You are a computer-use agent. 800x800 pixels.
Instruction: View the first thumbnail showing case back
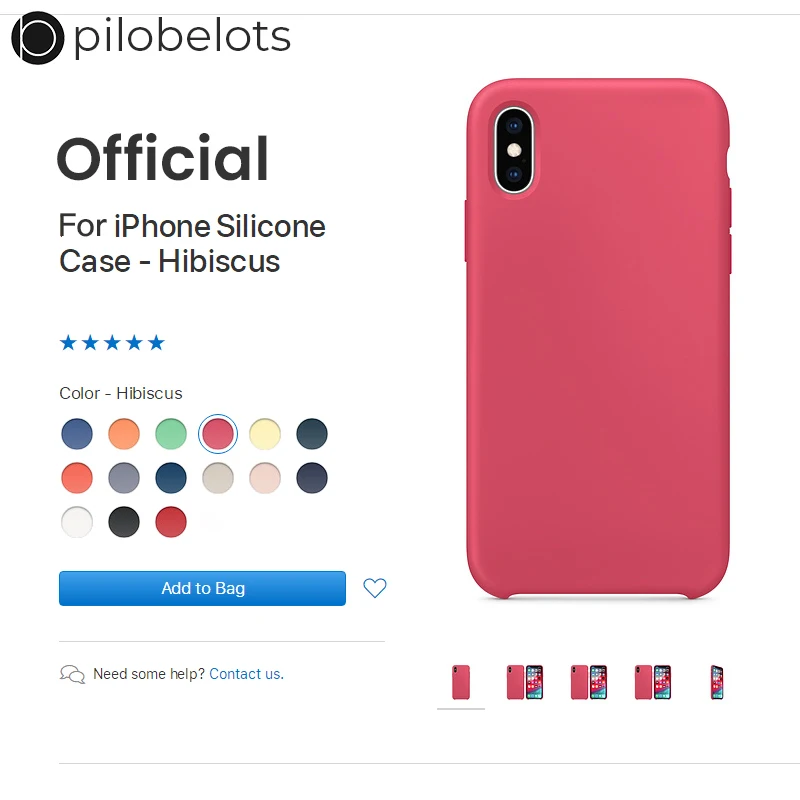coord(461,682)
